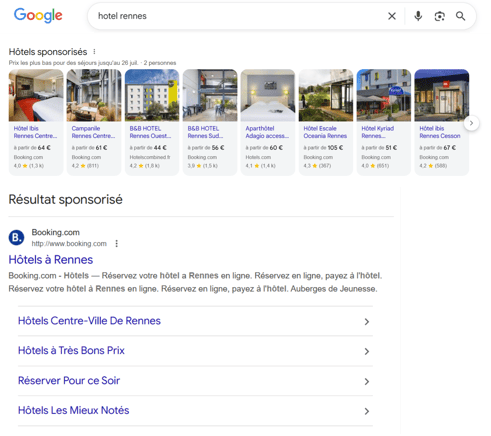This screenshot has width=491, height=436.
Task: Open Hôtel Ibis Rennes Cesson photo
Action: point(442,95)
